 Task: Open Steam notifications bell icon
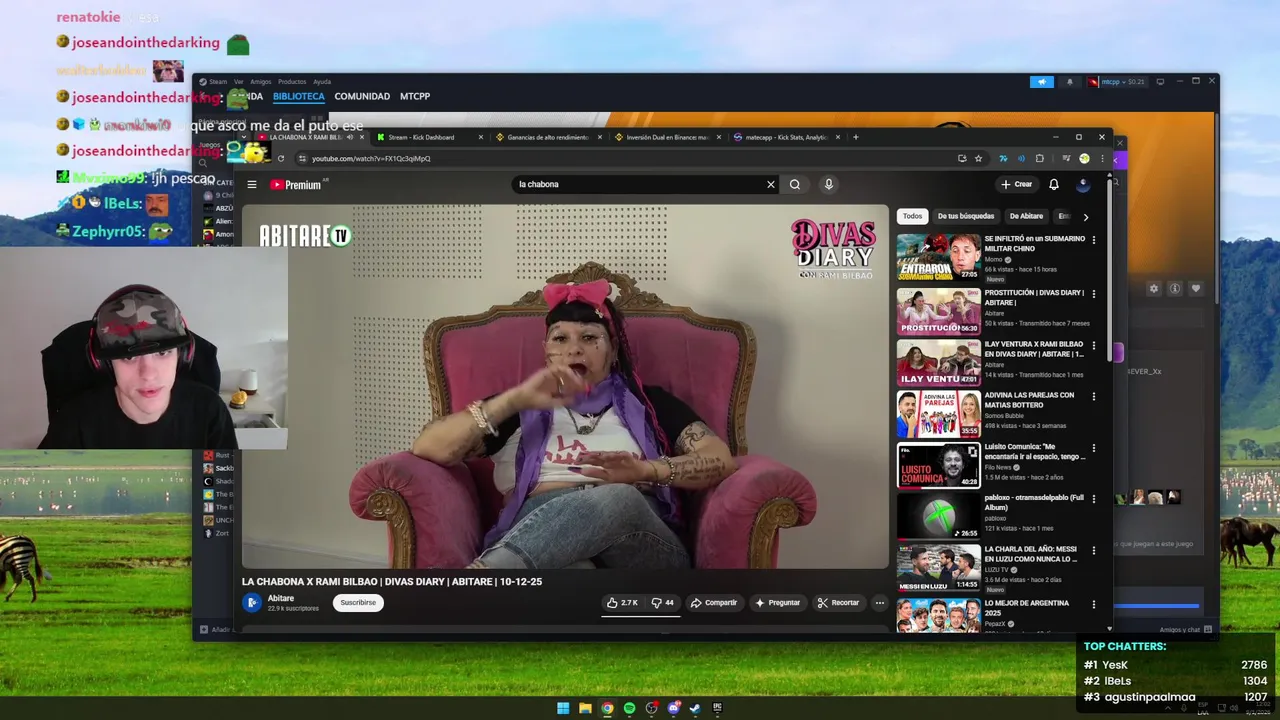coord(1069,82)
